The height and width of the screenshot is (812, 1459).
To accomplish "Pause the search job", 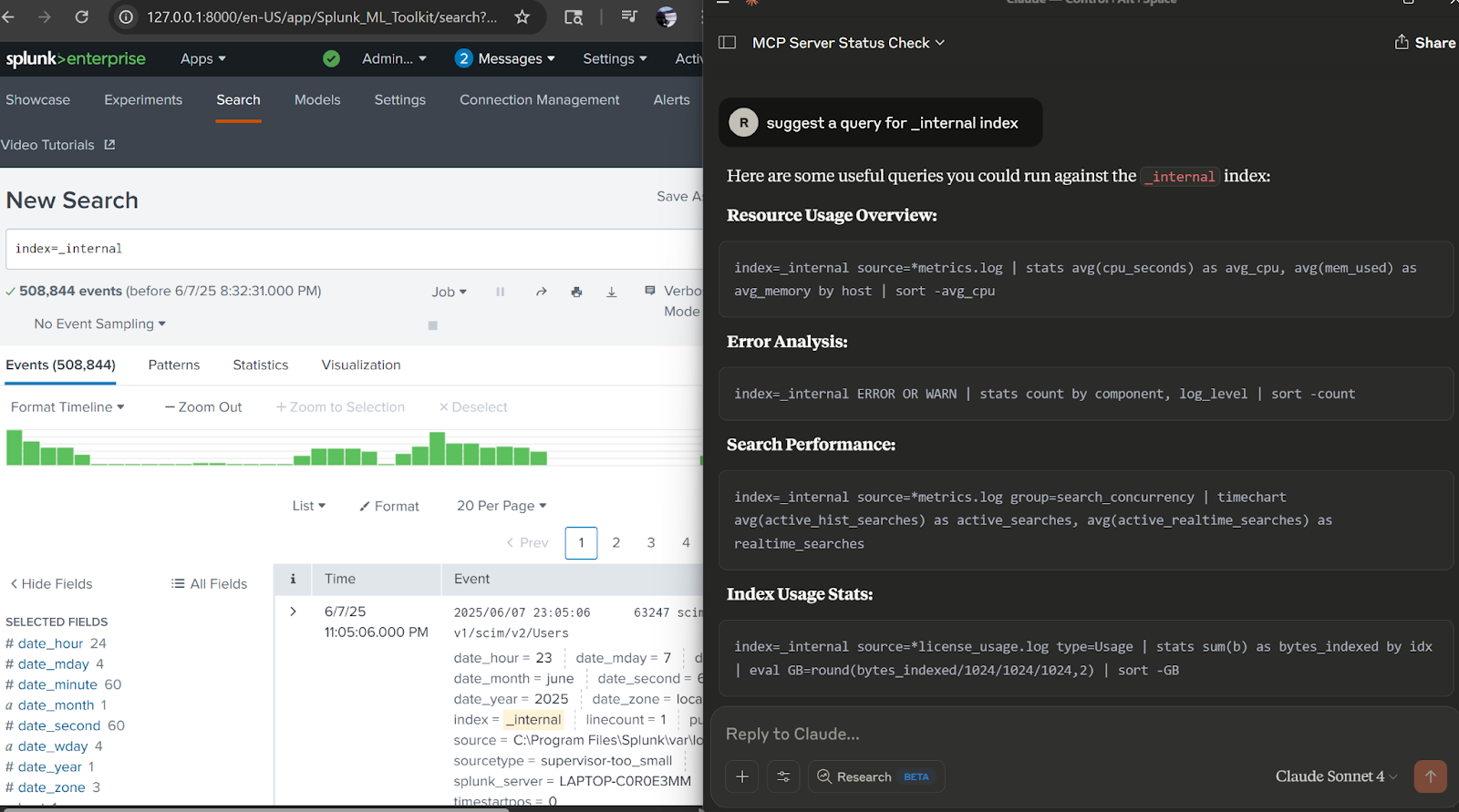I will [x=500, y=292].
